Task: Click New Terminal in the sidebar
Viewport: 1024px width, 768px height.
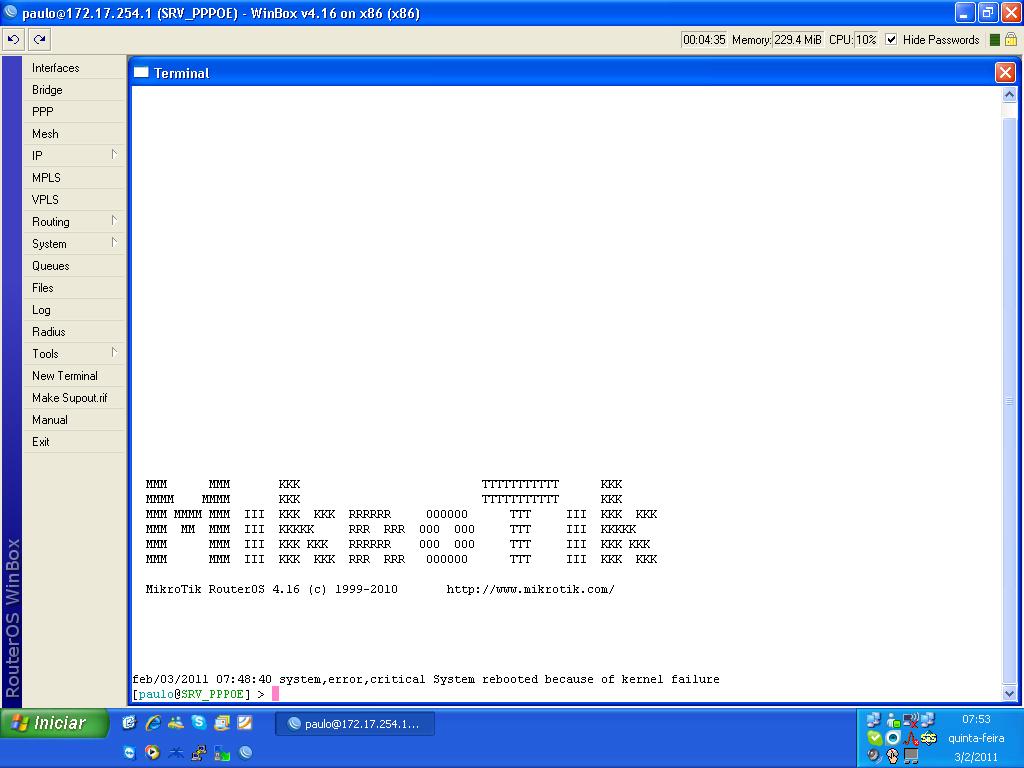Action: pos(73,376)
